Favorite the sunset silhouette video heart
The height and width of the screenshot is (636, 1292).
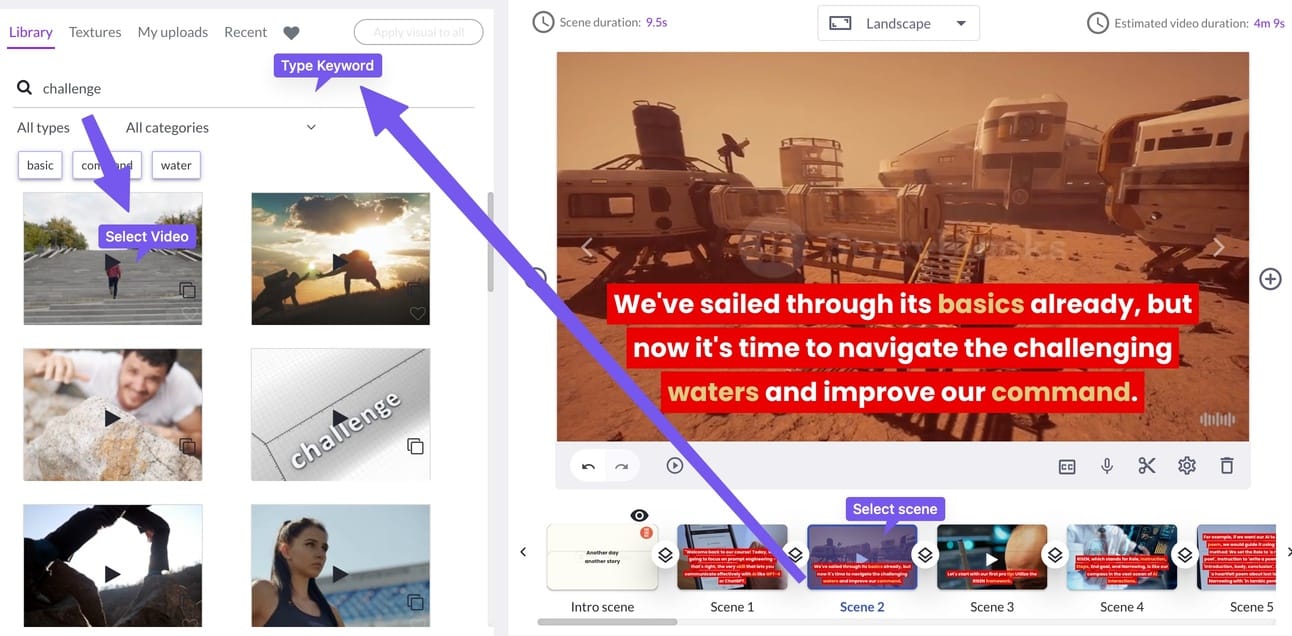pyautogui.click(x=418, y=313)
